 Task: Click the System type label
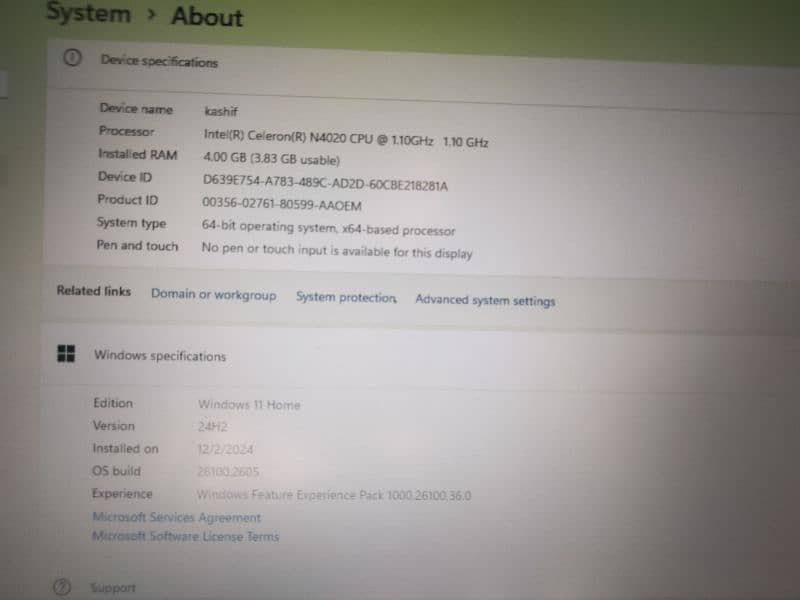(x=131, y=223)
